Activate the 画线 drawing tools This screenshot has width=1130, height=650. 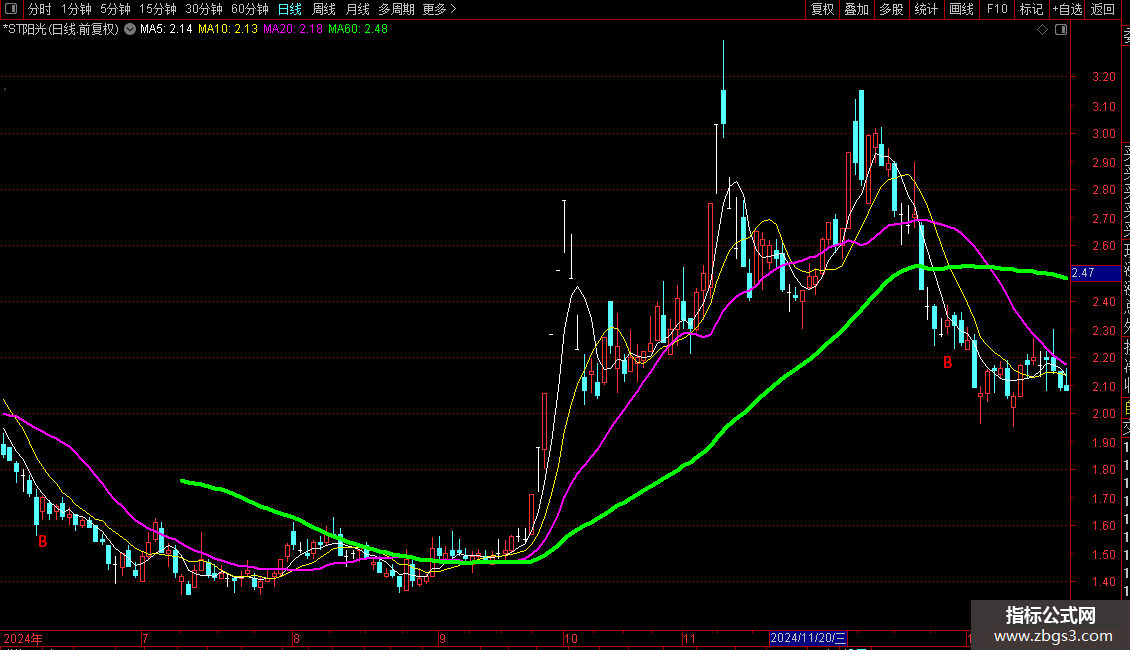(961, 9)
